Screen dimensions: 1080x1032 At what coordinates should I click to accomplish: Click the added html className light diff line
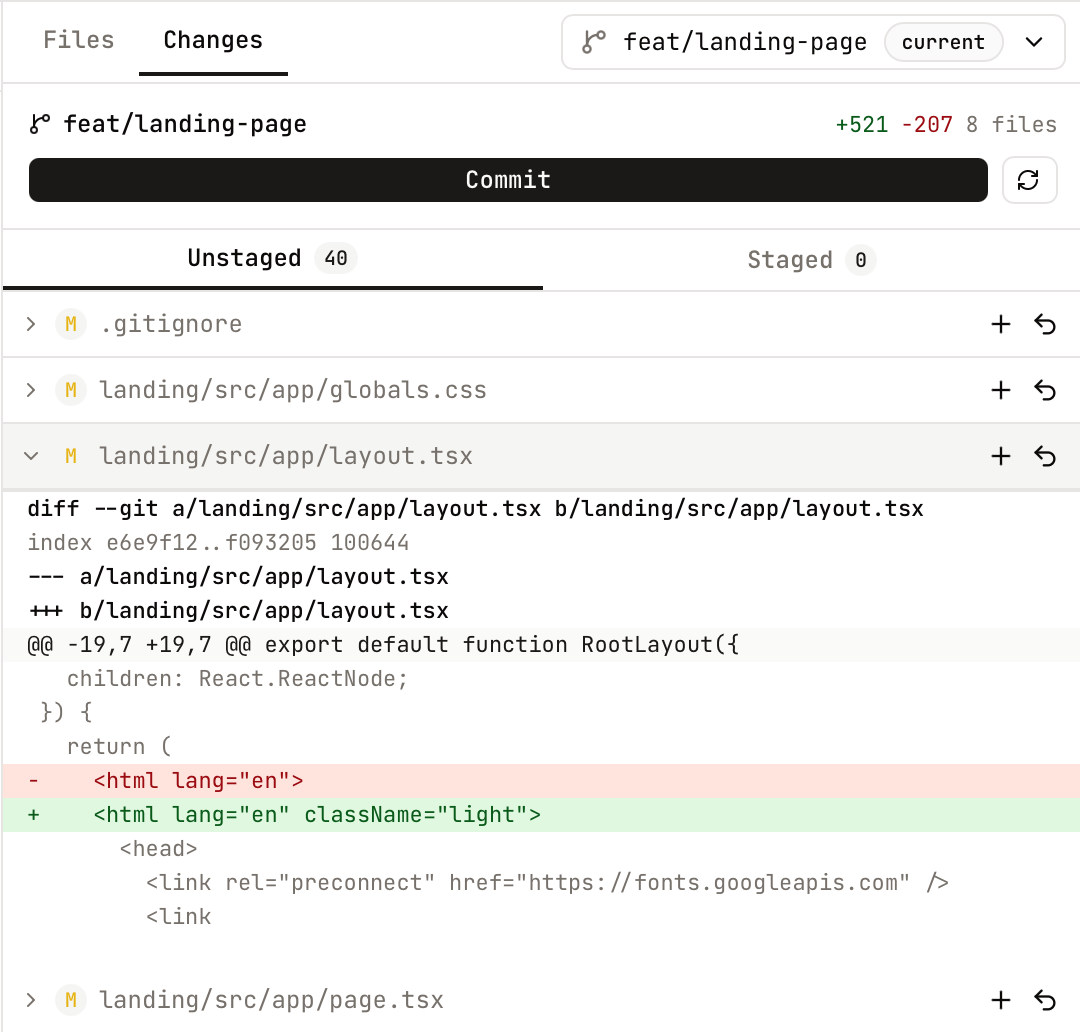pos(300,814)
